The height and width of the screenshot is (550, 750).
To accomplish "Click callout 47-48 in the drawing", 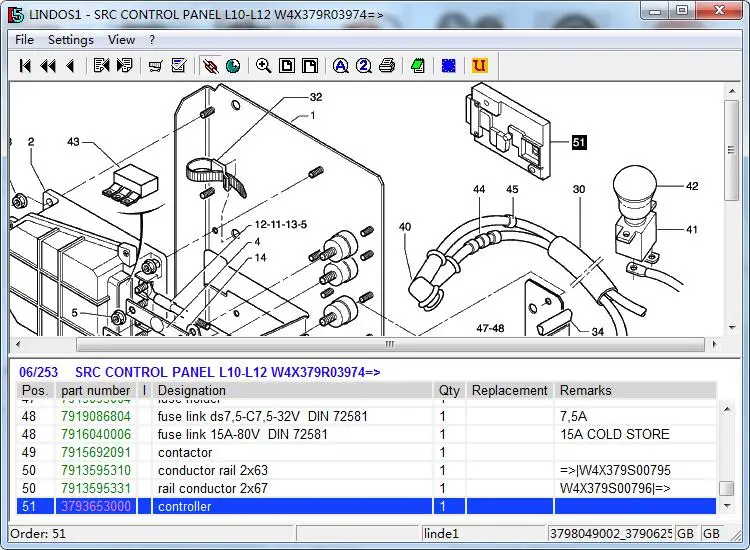I will [x=490, y=328].
